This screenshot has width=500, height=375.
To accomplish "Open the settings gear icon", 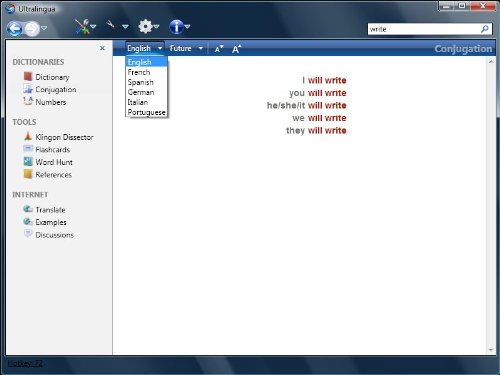I will coord(145,26).
